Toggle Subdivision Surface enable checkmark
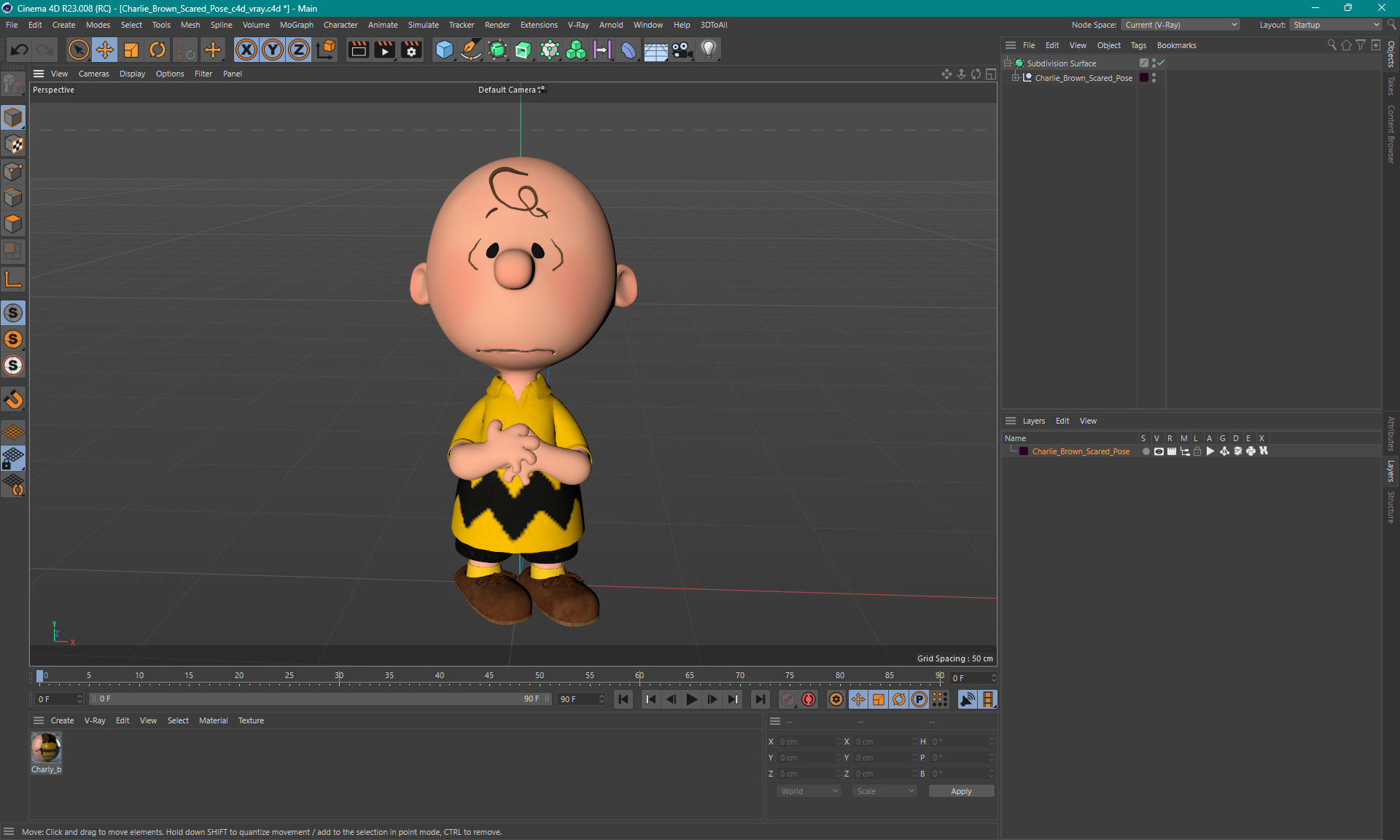The width and height of the screenshot is (1400, 840). click(x=1161, y=63)
